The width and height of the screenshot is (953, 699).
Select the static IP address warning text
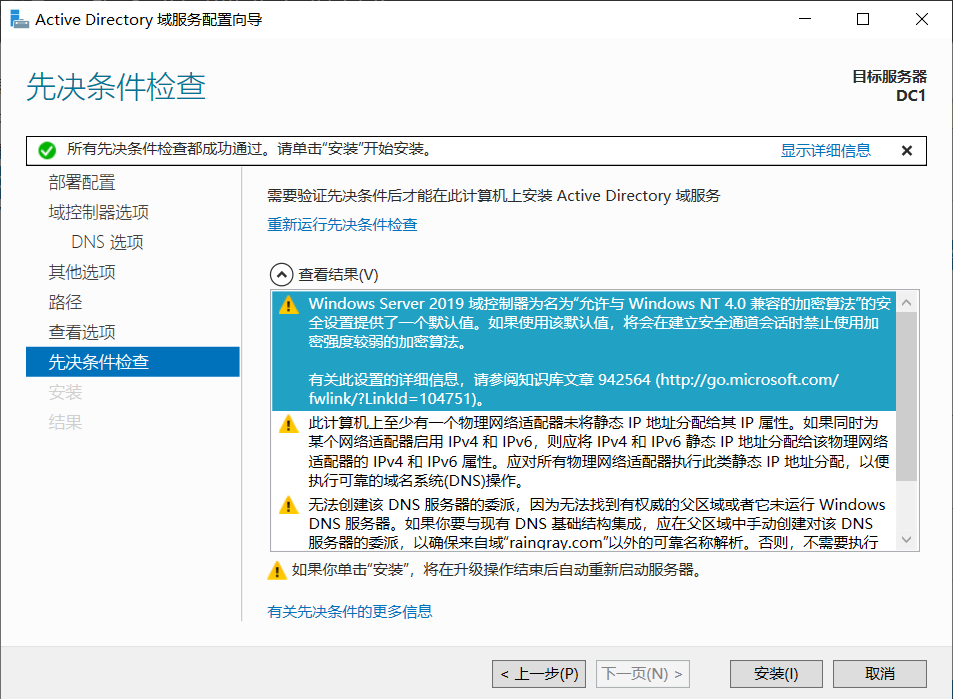click(599, 452)
